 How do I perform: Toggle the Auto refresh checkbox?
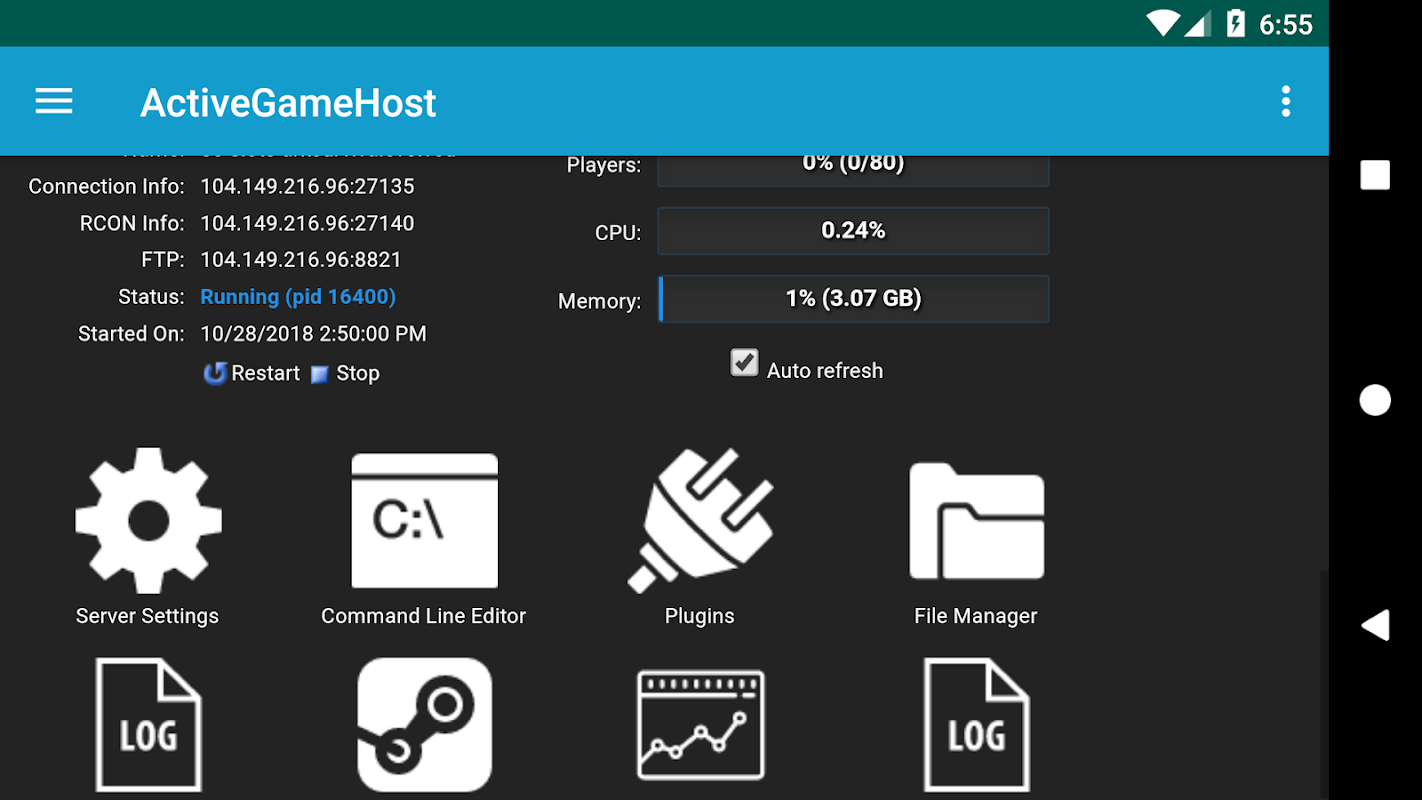point(744,362)
